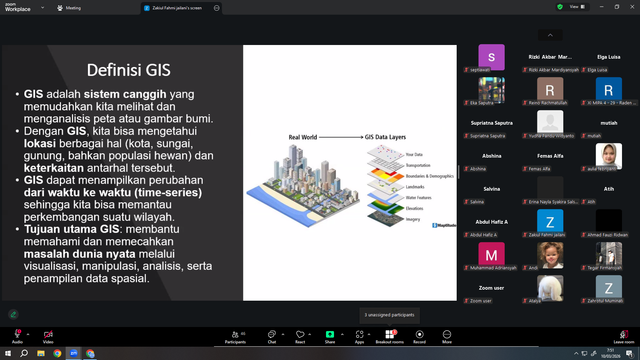Click the green Share screen button
Screen dimensions: 640x360
tap(330, 337)
